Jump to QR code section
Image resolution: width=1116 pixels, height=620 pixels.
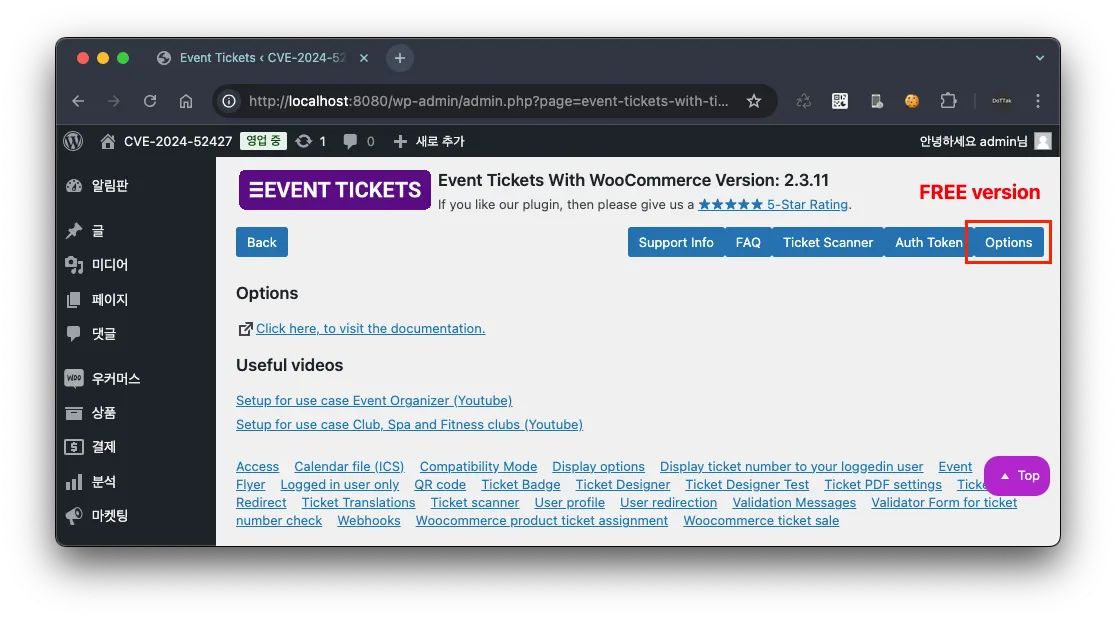click(440, 484)
